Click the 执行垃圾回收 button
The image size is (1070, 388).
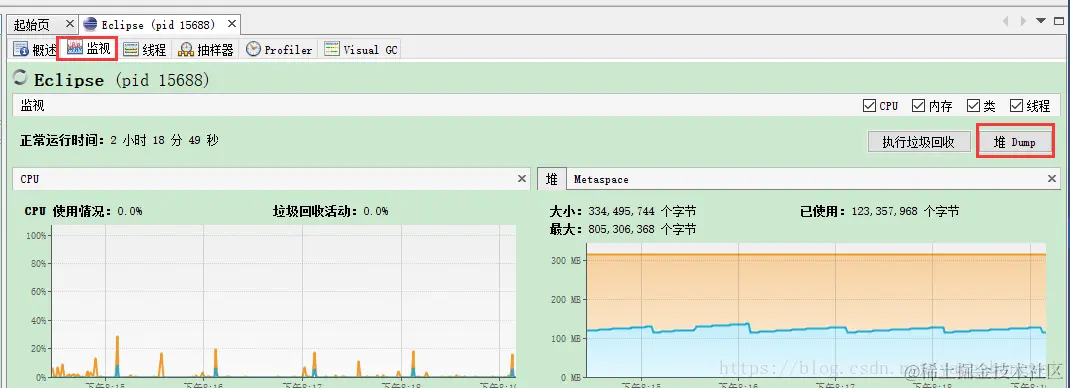[918, 142]
